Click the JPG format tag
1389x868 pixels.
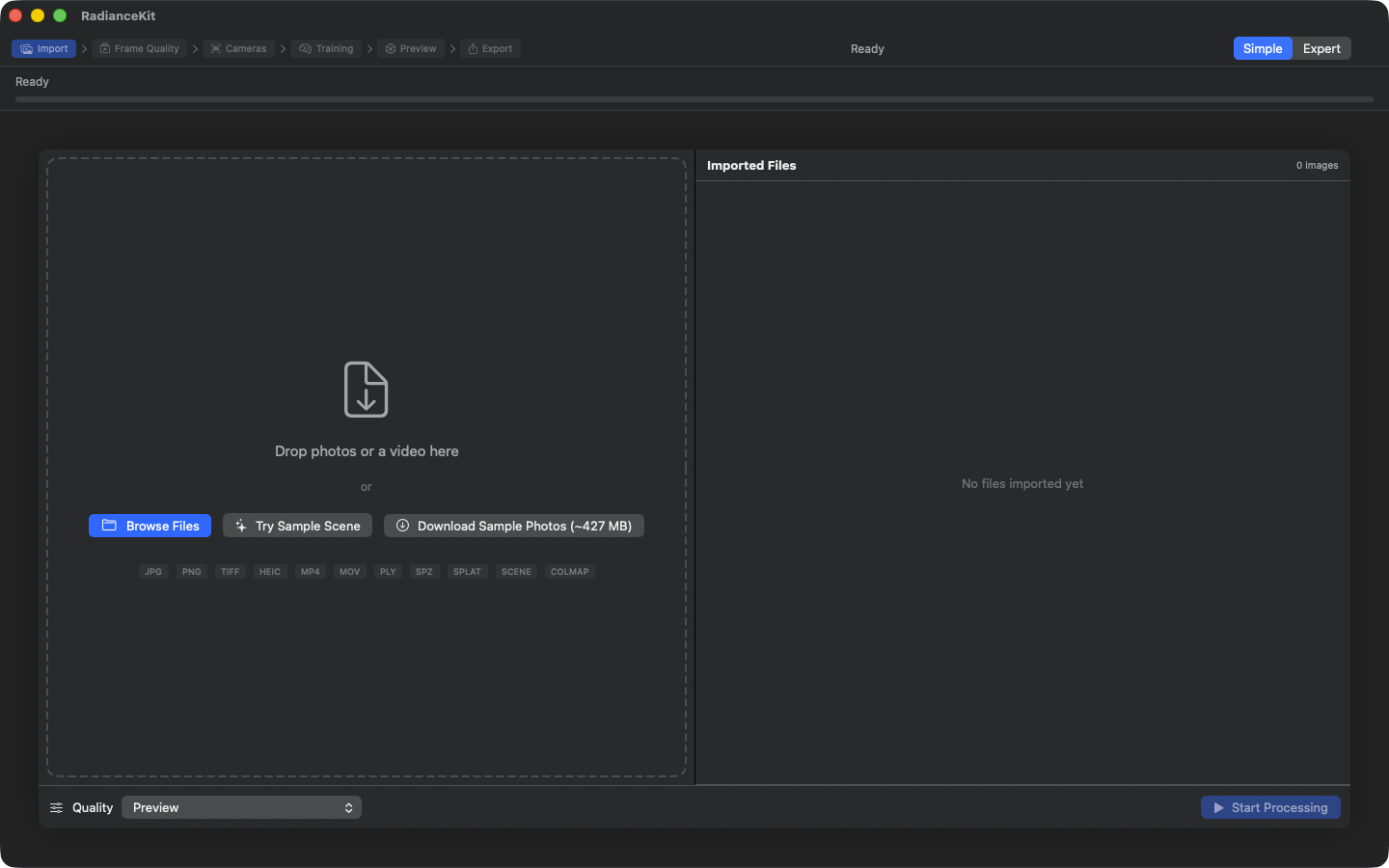[153, 572]
